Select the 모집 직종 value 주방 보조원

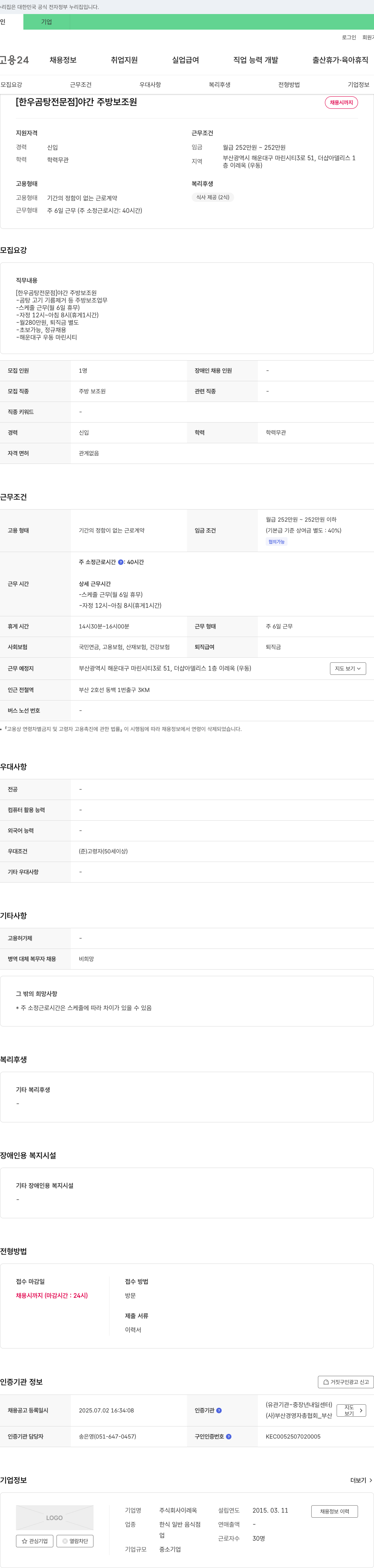pos(92,391)
